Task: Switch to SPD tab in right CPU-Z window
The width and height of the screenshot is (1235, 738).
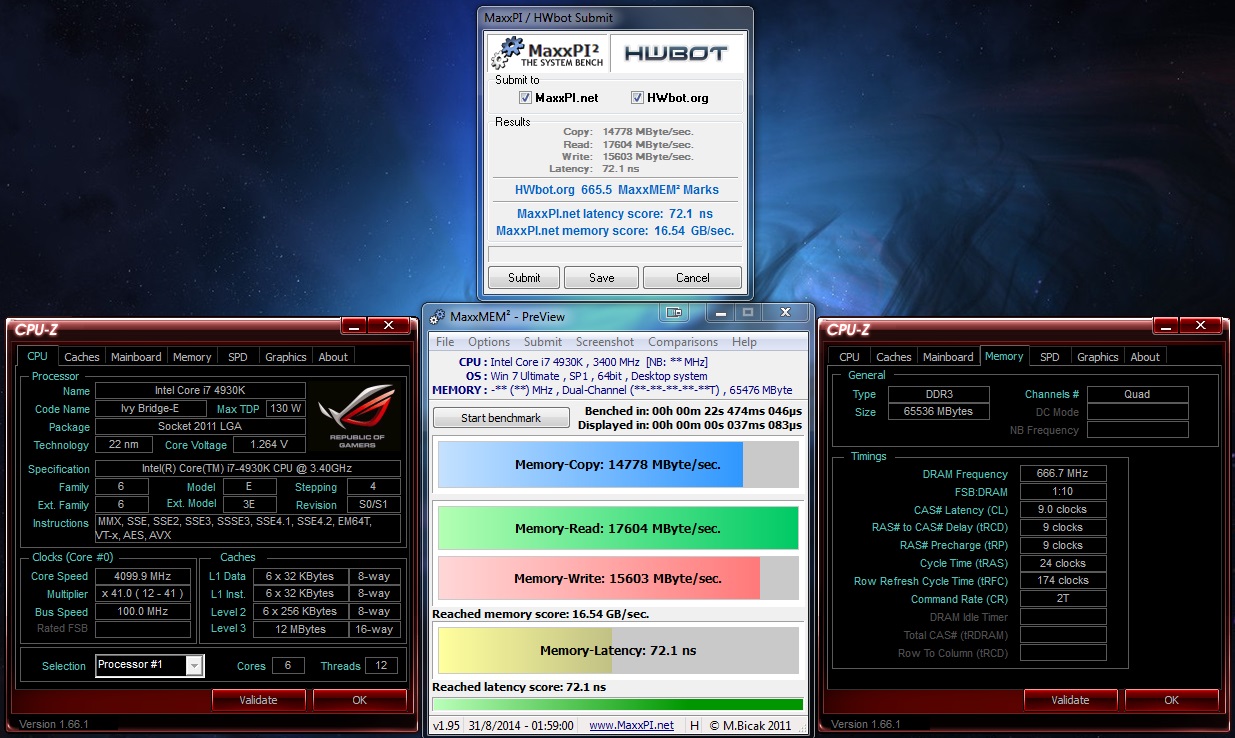Action: [x=1050, y=357]
